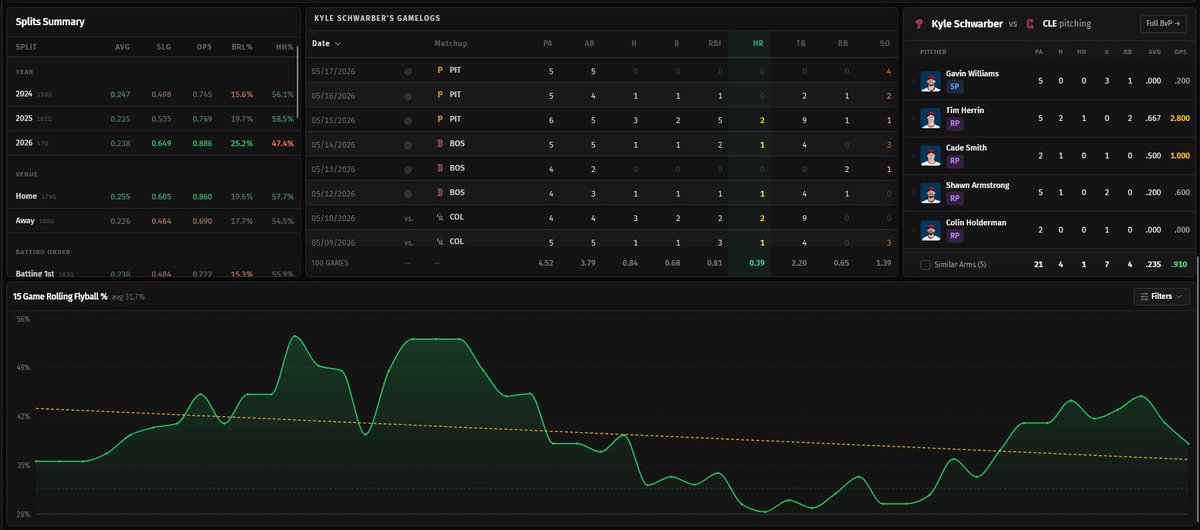Expand the Gavin Williams pitcher row
Screen dimensions: 1200x530
coord(912,80)
